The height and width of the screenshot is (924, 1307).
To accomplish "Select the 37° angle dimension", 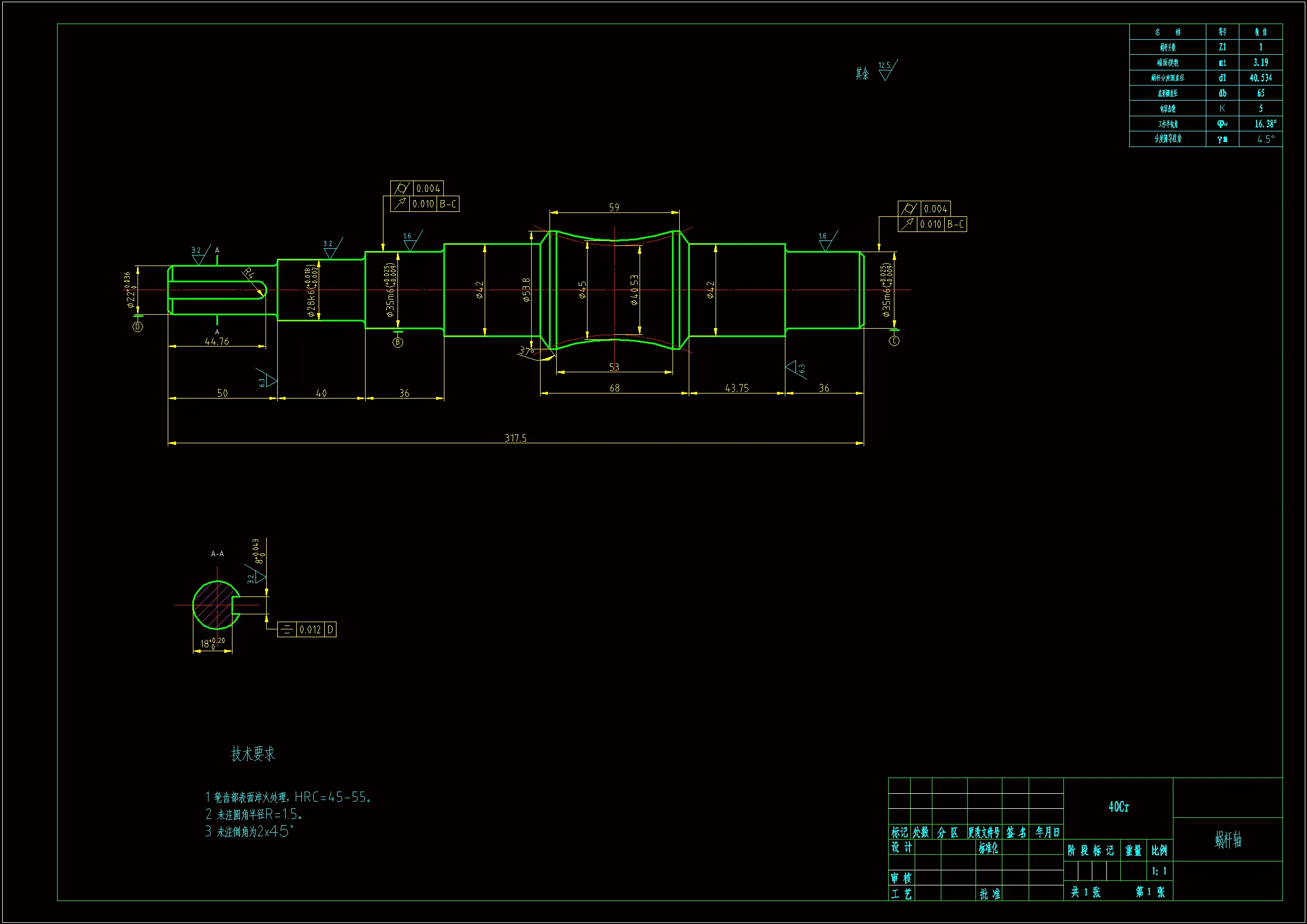I will (527, 350).
